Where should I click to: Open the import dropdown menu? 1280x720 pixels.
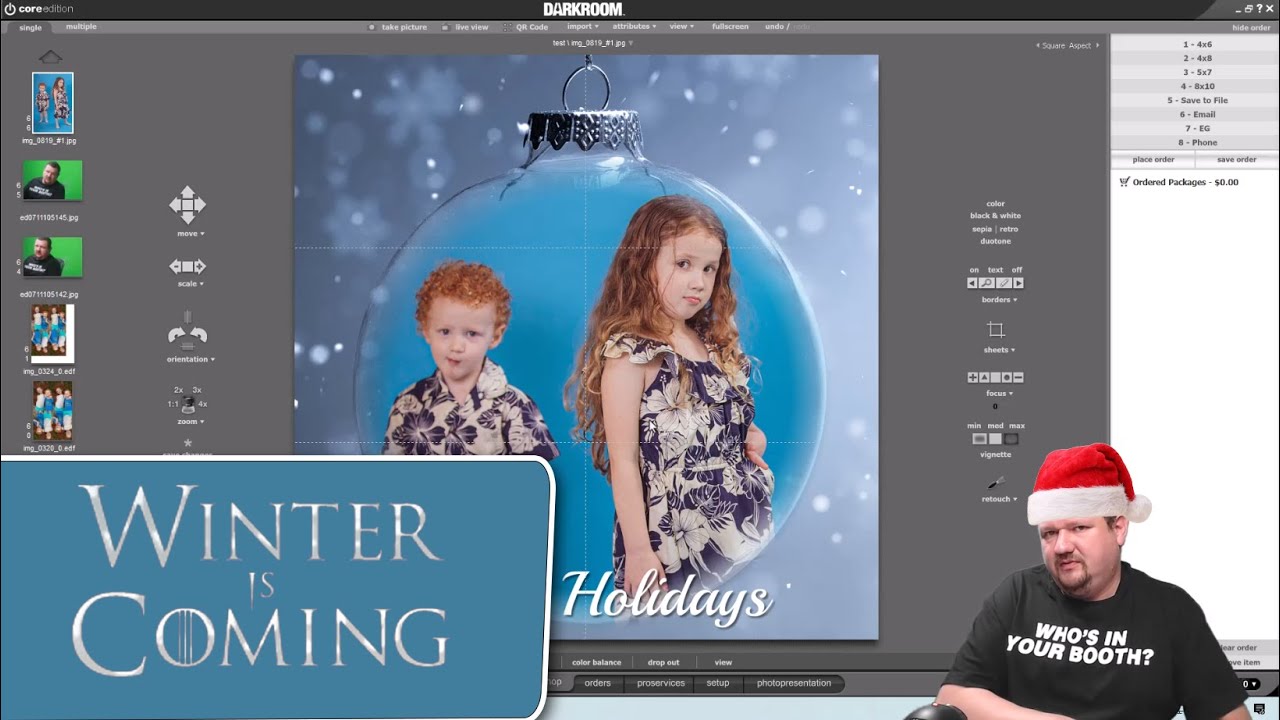tap(582, 26)
